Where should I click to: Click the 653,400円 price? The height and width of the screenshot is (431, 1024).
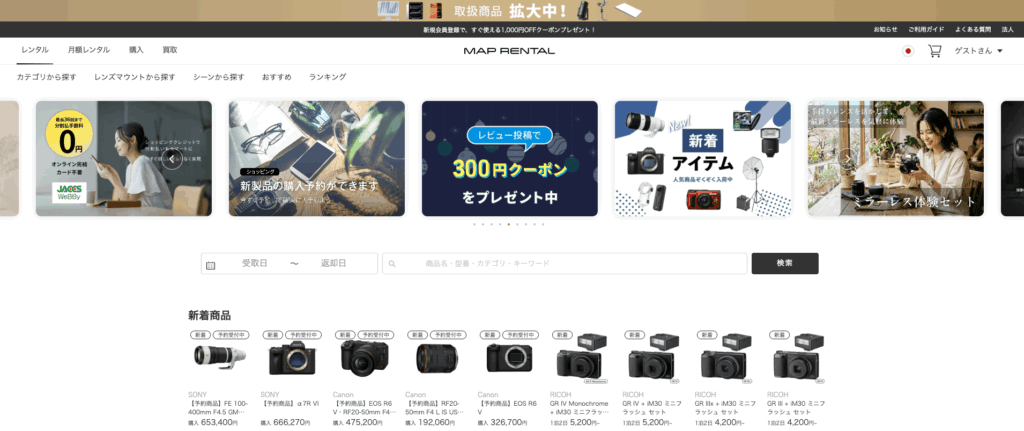click(218, 423)
